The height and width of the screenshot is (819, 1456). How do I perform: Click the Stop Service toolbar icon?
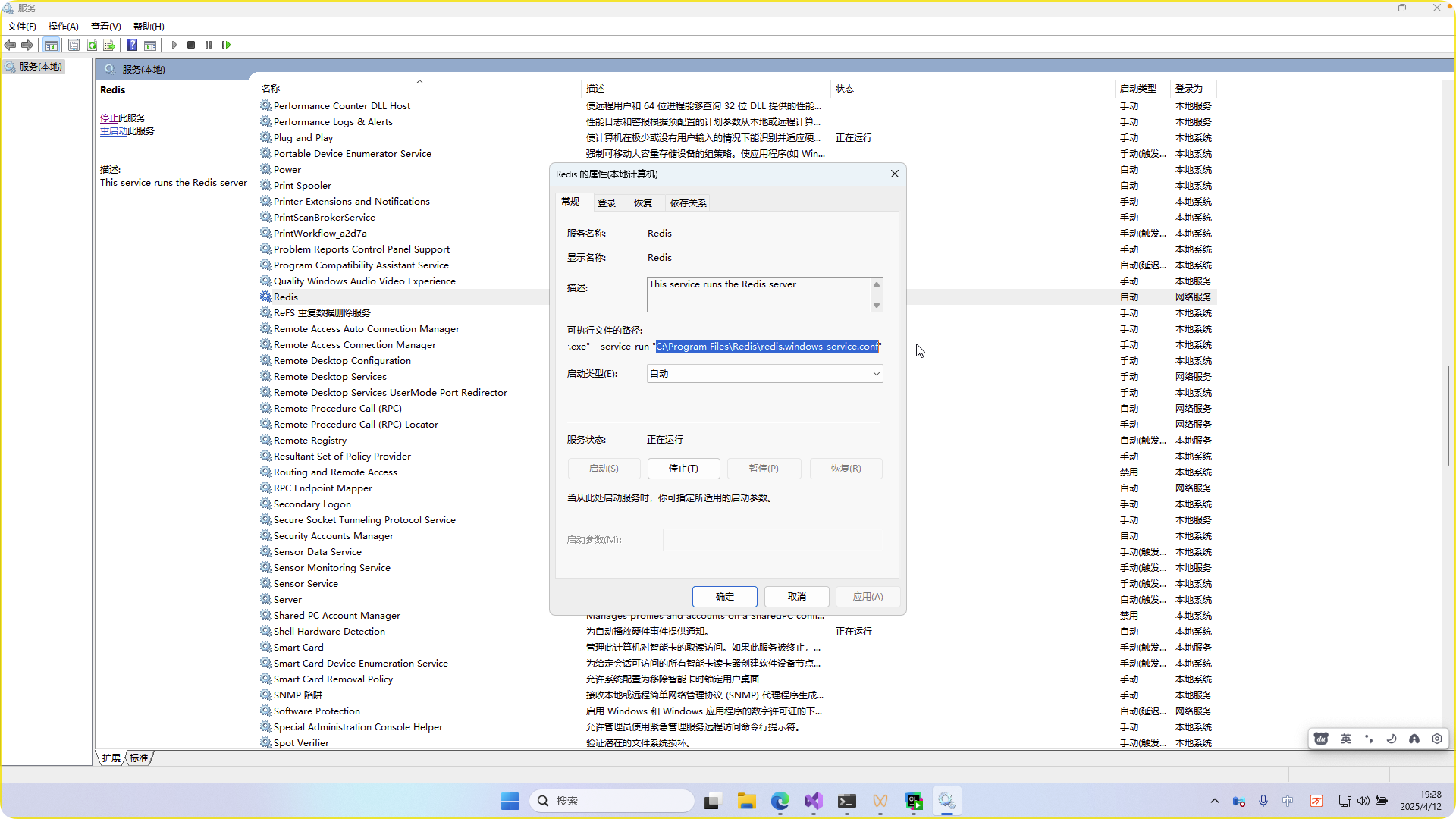(191, 45)
